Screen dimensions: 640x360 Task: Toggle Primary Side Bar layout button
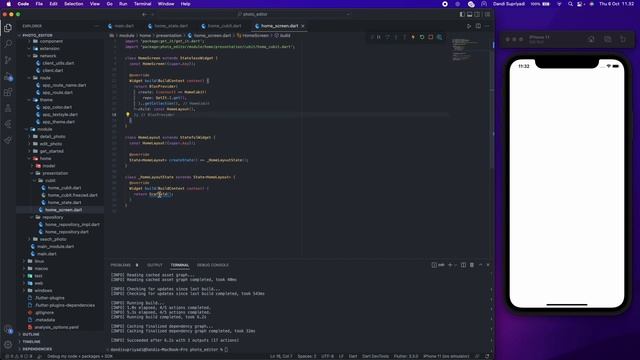[462, 14]
